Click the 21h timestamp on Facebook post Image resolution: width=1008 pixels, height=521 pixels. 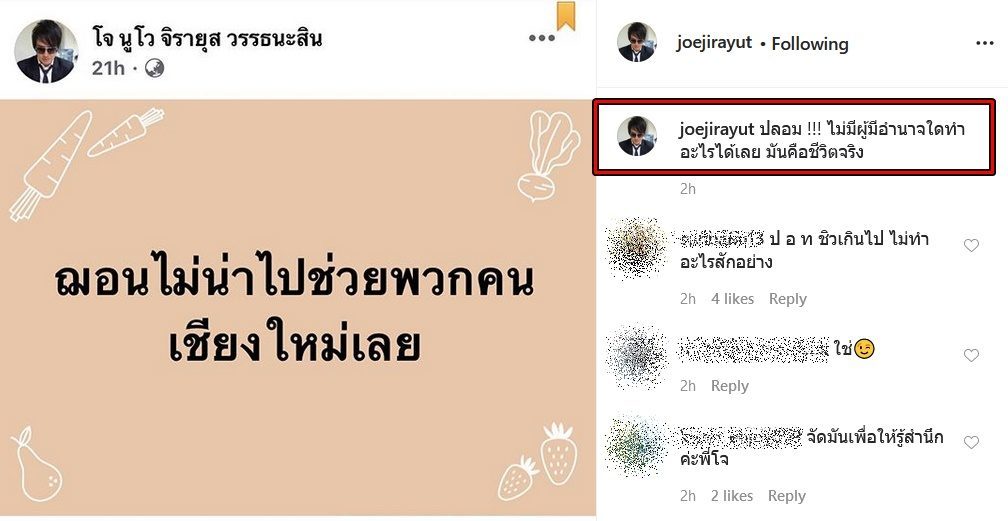click(x=108, y=68)
